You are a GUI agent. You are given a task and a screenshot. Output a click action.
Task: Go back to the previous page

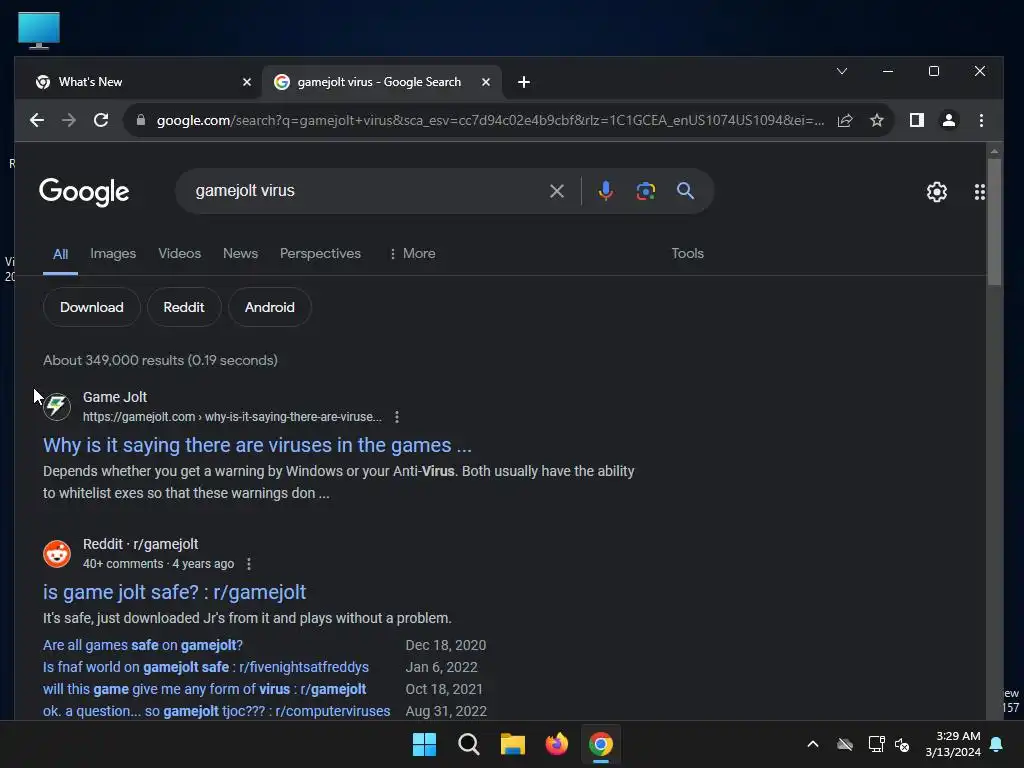pyautogui.click(x=37, y=120)
